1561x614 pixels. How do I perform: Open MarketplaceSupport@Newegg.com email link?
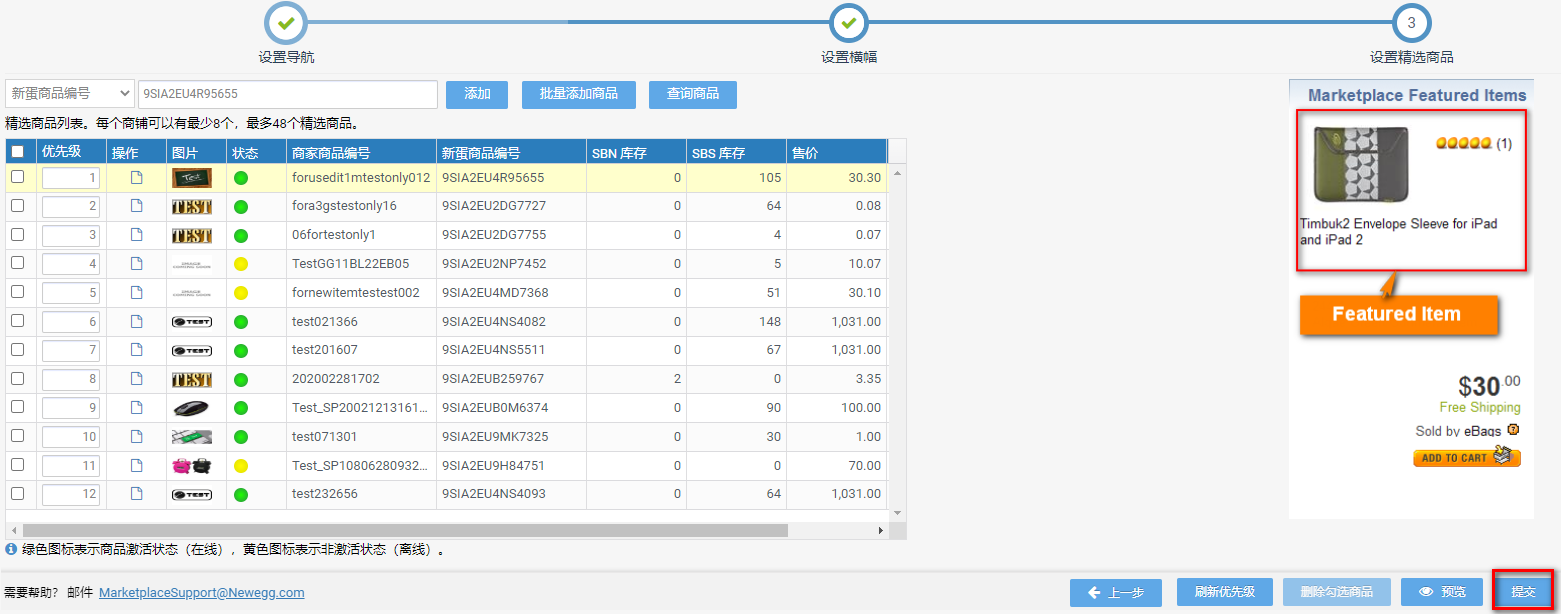(x=201, y=593)
